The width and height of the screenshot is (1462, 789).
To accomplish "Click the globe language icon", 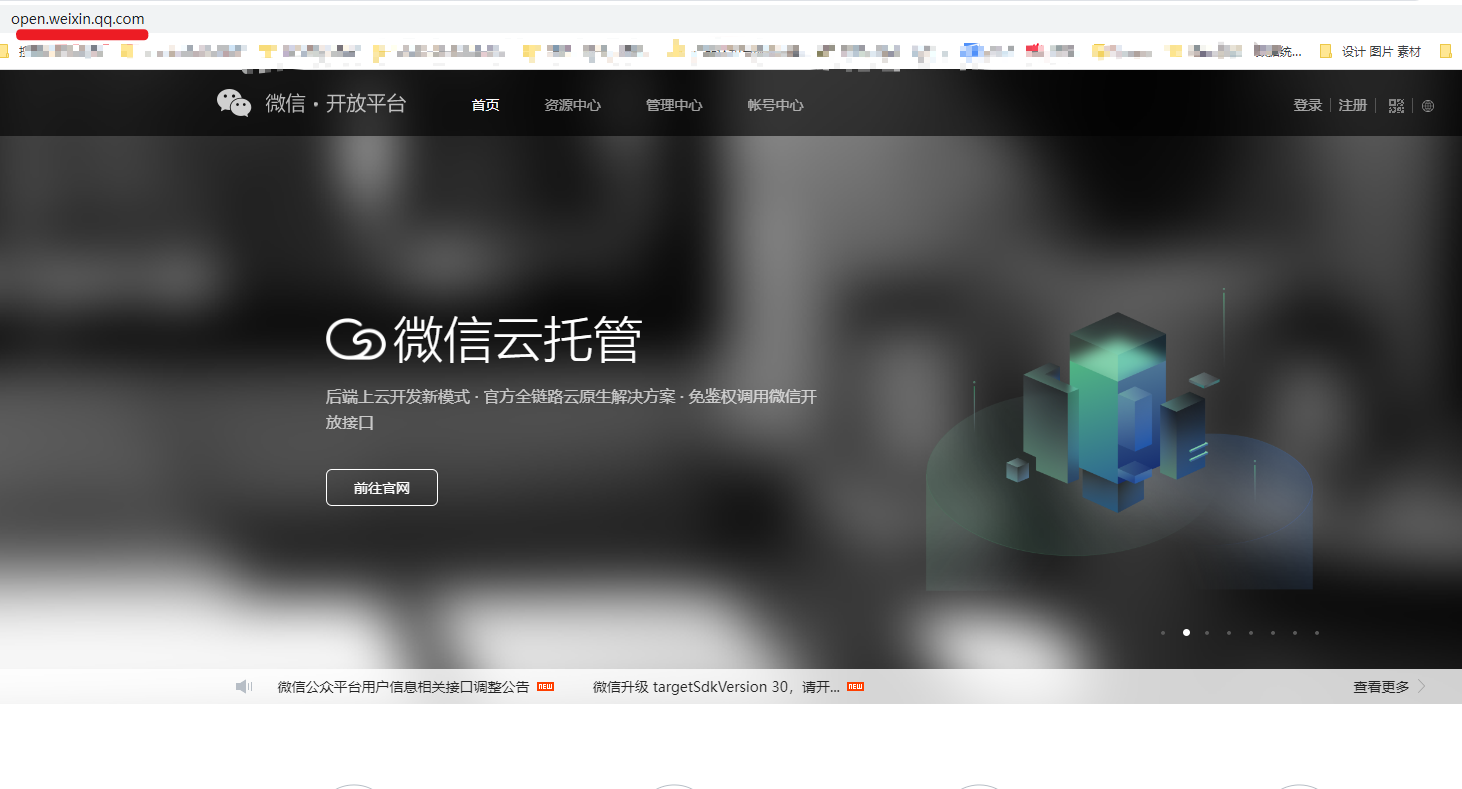I will pyautogui.click(x=1428, y=106).
